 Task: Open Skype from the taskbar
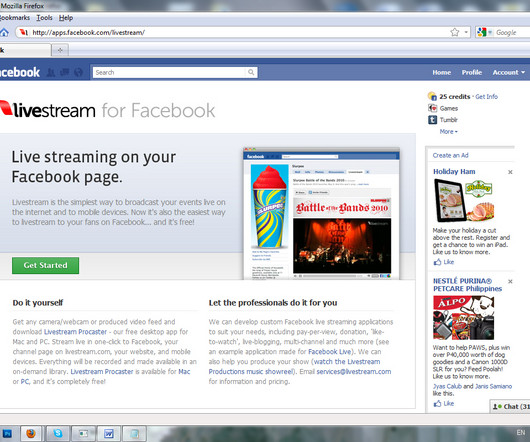58,434
